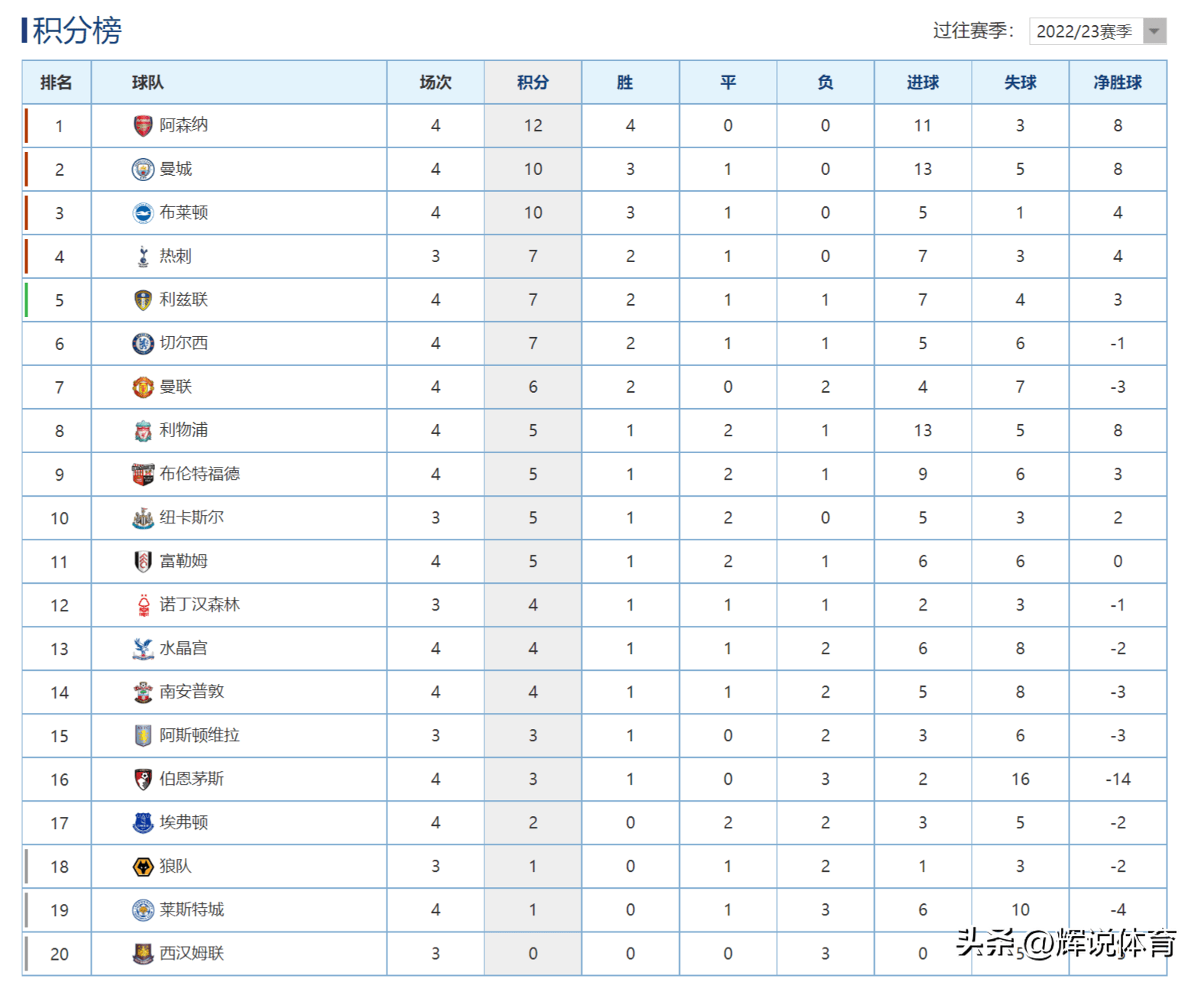
Task: Click the 失球 column header
Action: tap(1020, 82)
